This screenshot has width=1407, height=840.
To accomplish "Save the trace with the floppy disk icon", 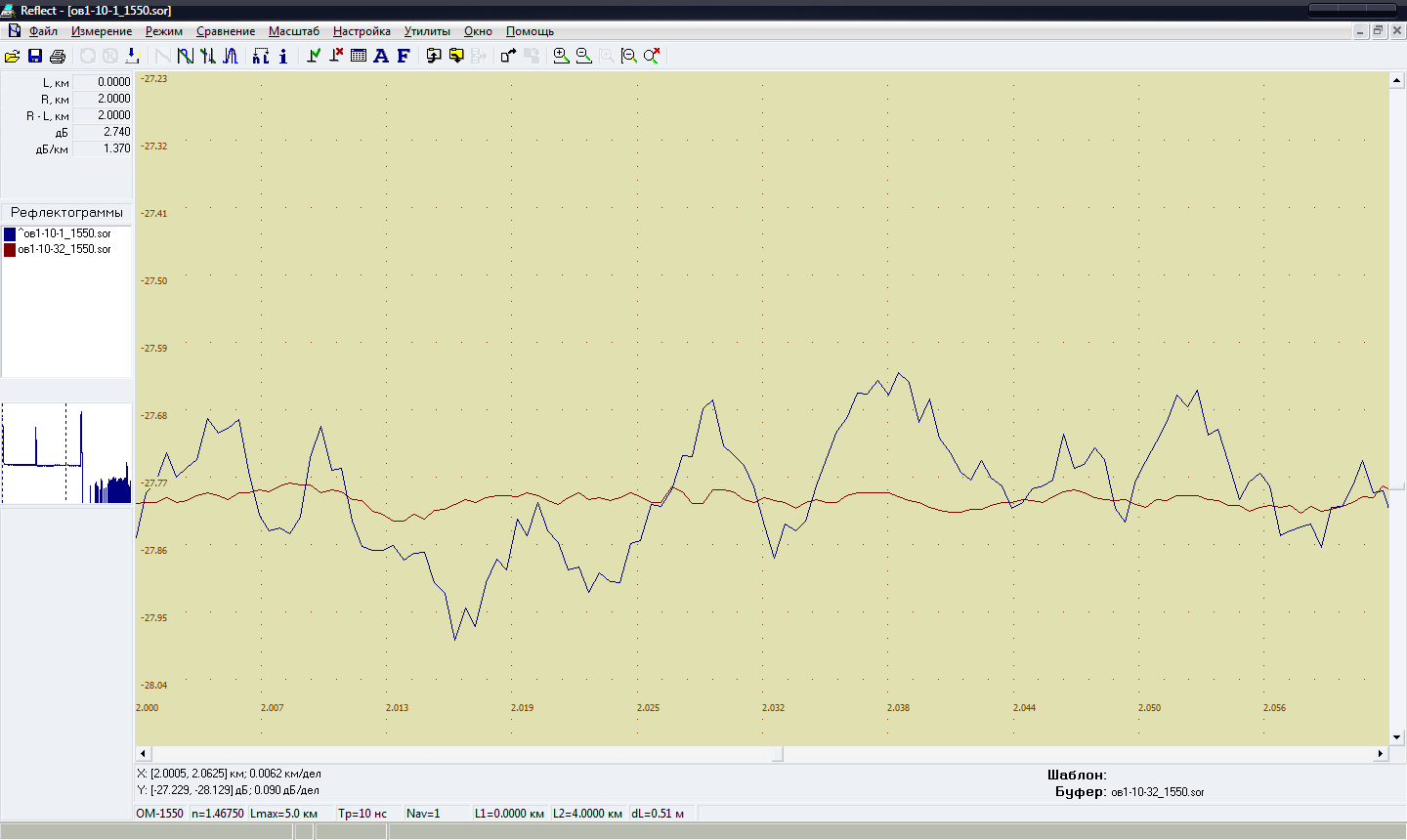I will tap(35, 57).
